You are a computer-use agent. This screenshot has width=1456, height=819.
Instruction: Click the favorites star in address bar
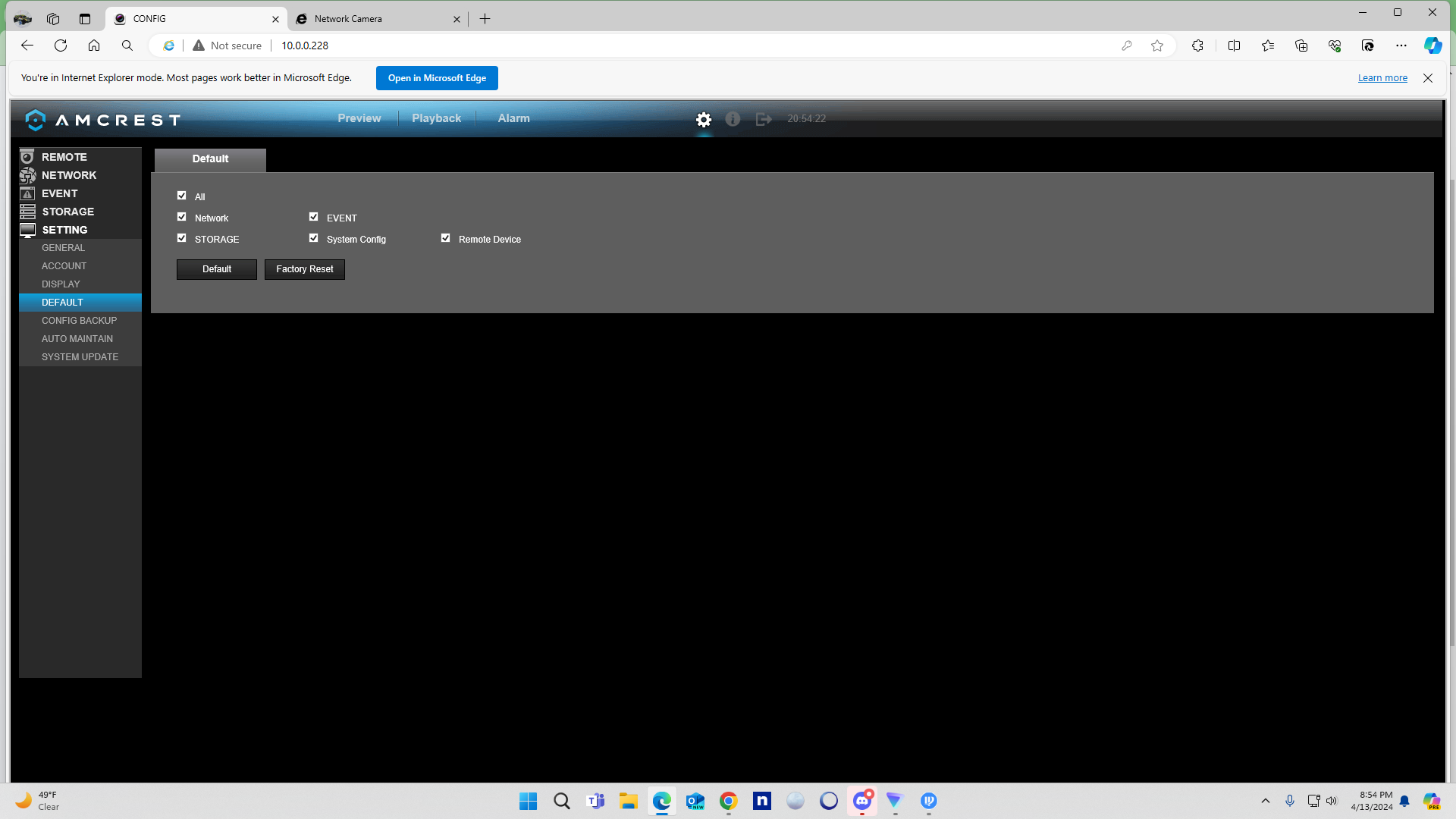[x=1157, y=45]
